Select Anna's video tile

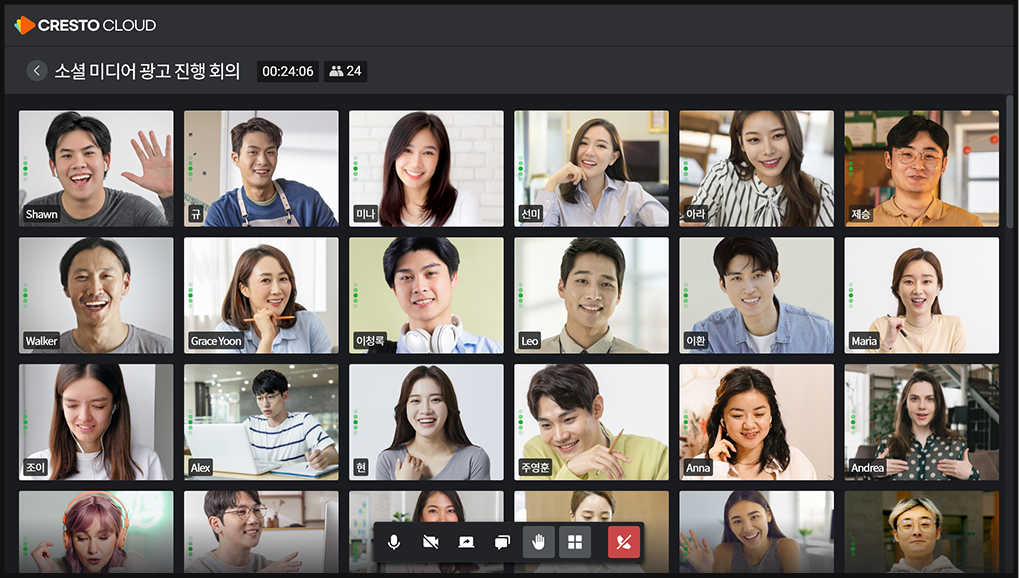click(x=756, y=422)
